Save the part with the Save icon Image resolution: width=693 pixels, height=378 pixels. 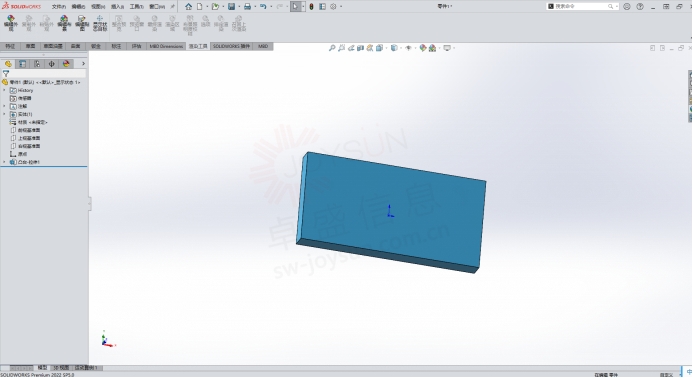(x=232, y=7)
